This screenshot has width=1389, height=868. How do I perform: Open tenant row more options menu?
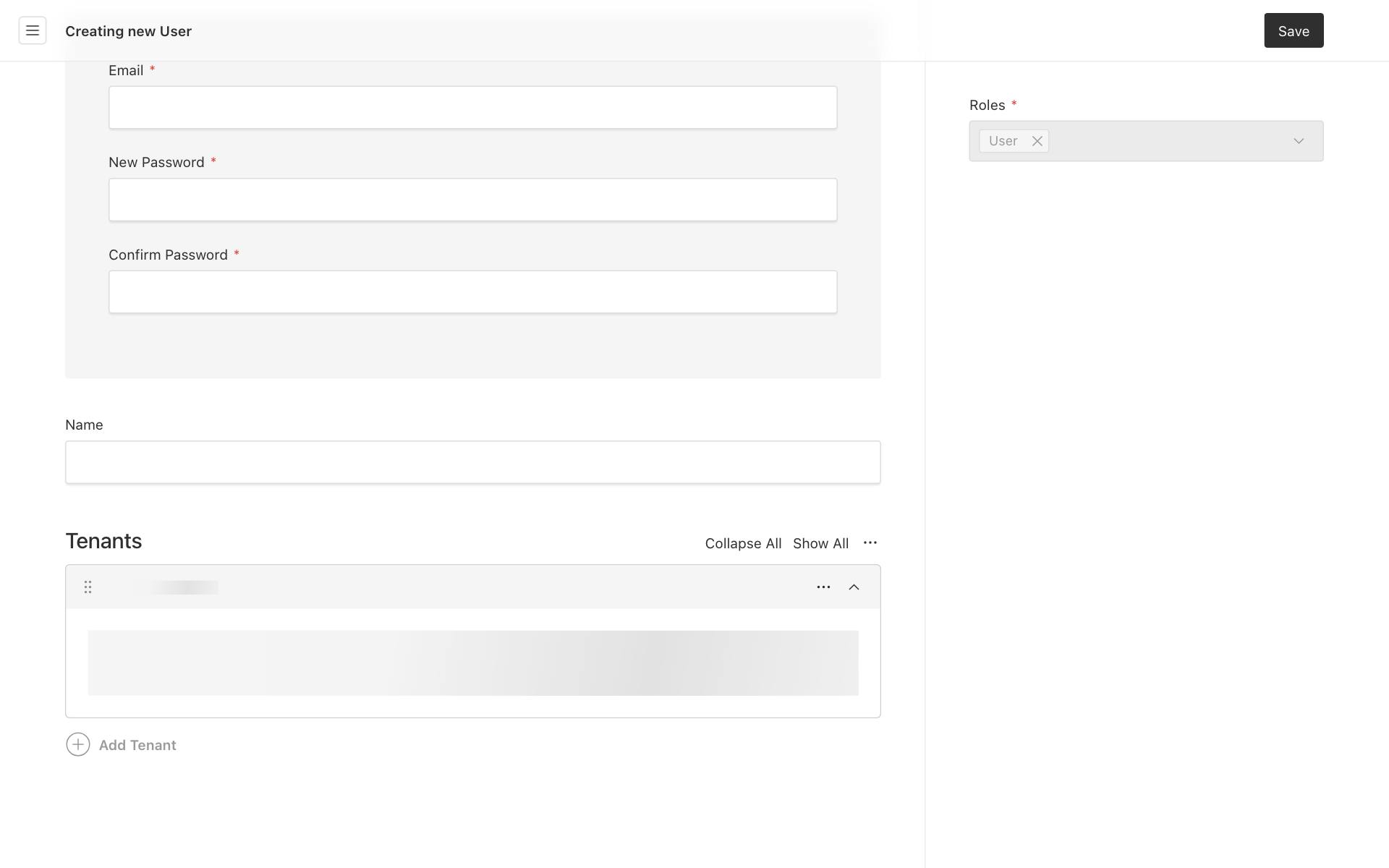(x=823, y=587)
